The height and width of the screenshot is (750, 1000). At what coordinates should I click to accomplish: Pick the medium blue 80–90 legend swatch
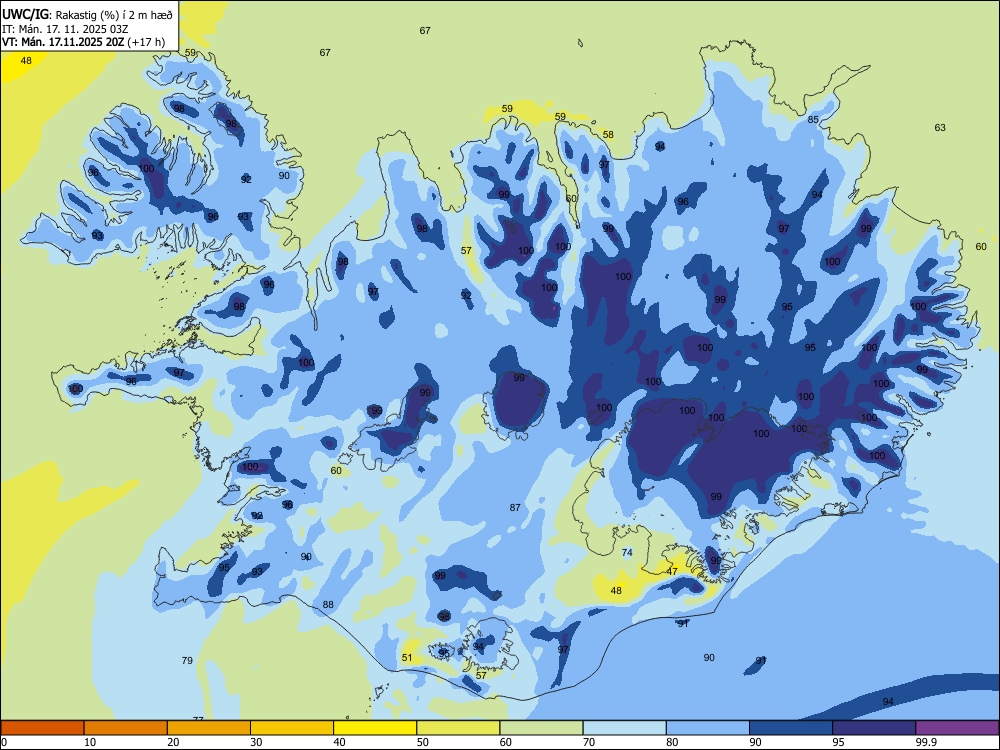[x=708, y=728]
